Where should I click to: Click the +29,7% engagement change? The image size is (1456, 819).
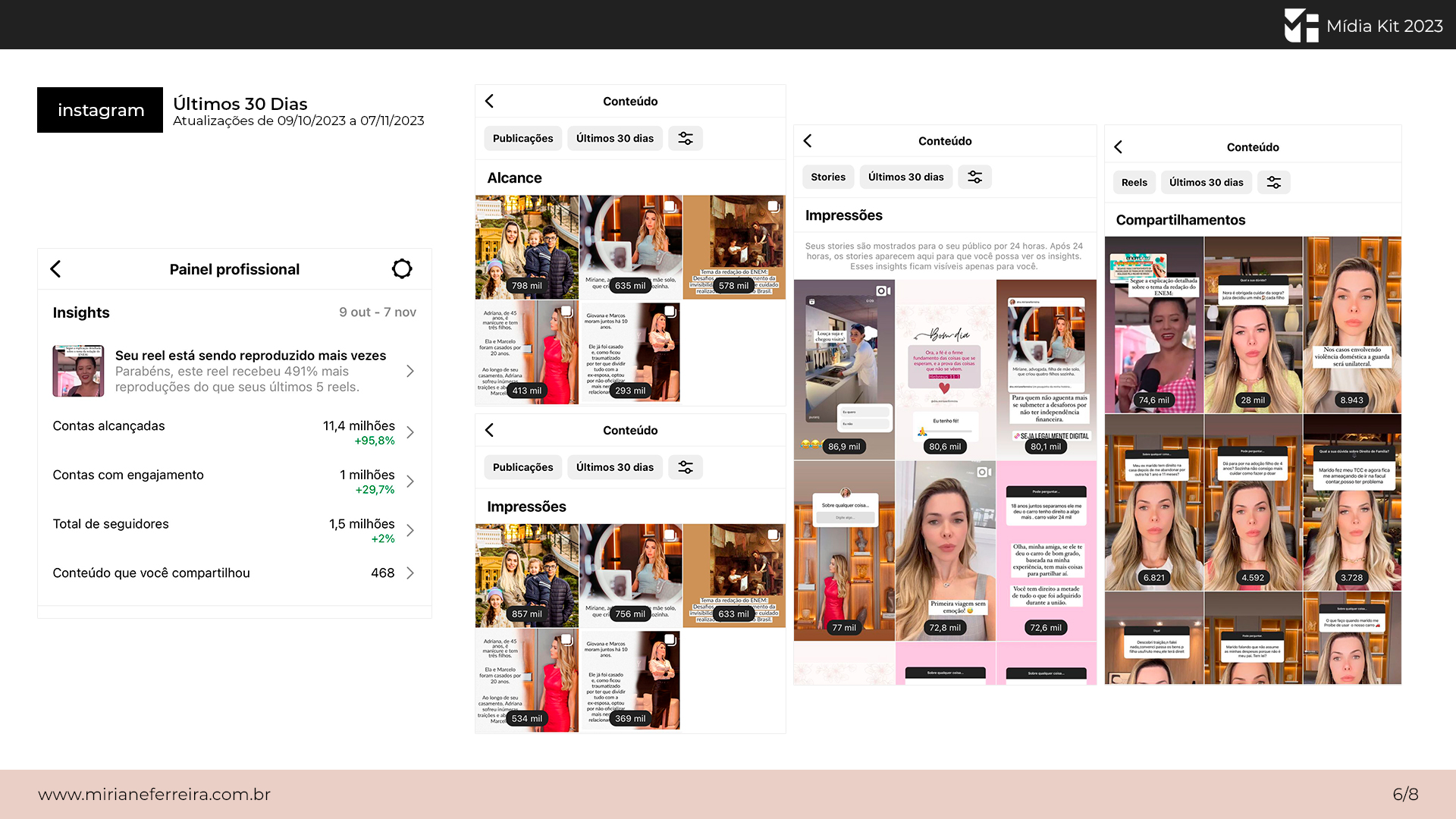click(x=375, y=490)
